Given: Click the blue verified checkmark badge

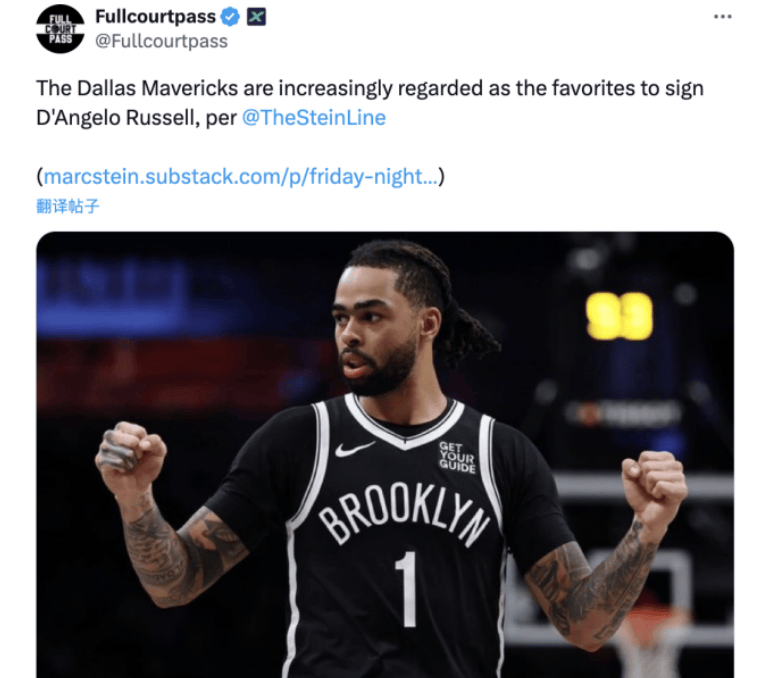Looking at the screenshot, I should tap(230, 17).
